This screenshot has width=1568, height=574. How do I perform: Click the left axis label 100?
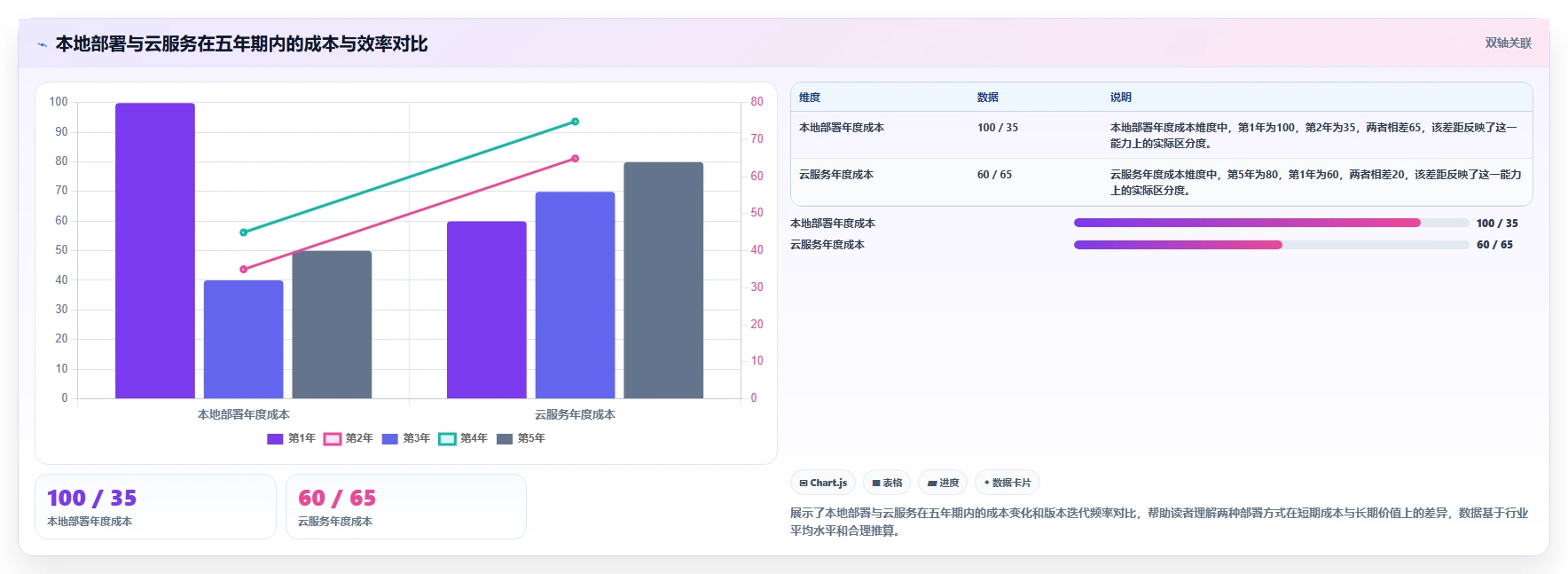pyautogui.click(x=59, y=102)
